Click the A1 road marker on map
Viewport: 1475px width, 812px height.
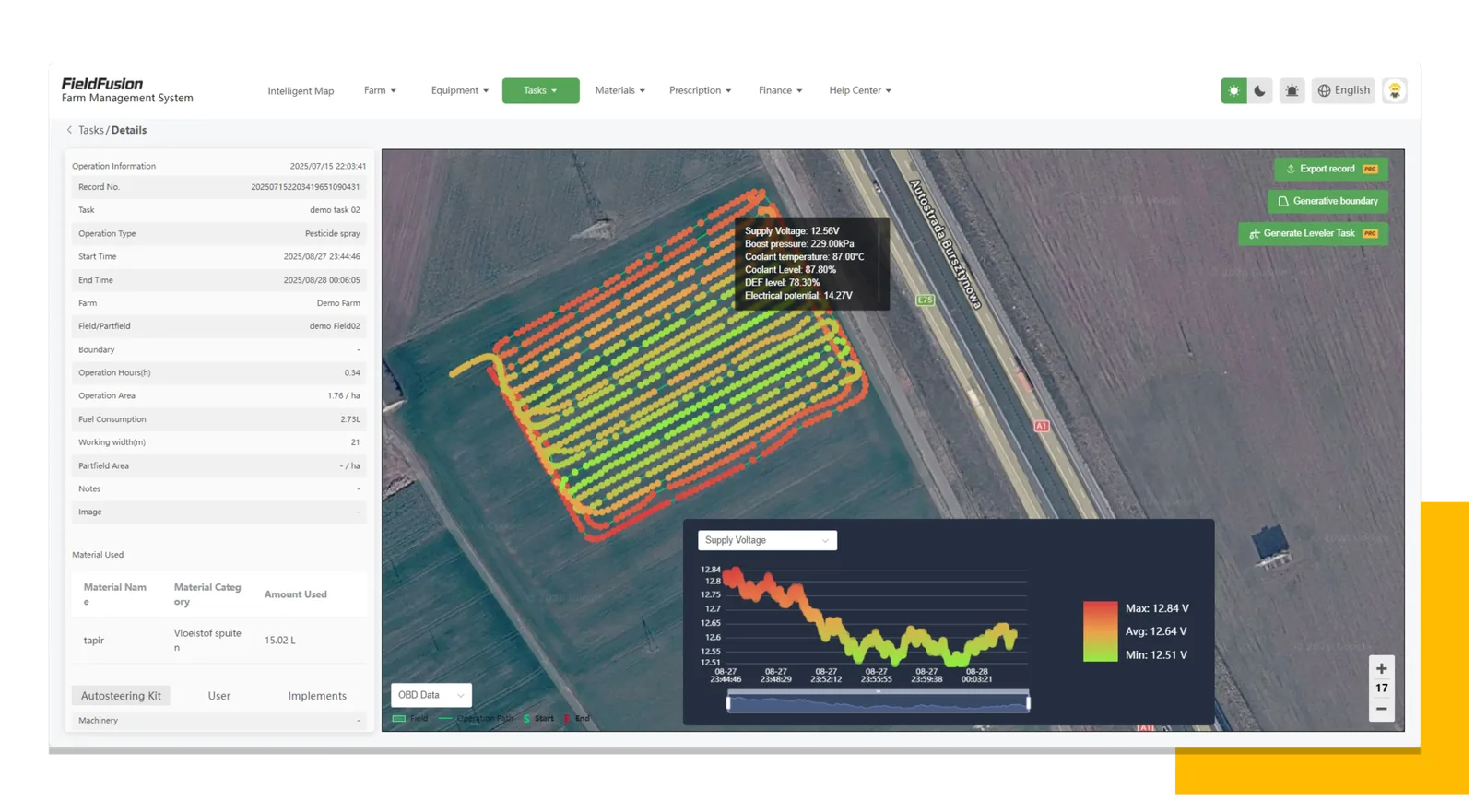(x=1042, y=426)
